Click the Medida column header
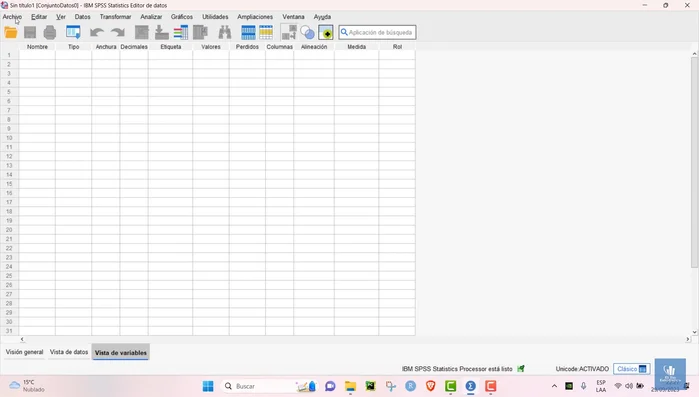 pyautogui.click(x=357, y=47)
